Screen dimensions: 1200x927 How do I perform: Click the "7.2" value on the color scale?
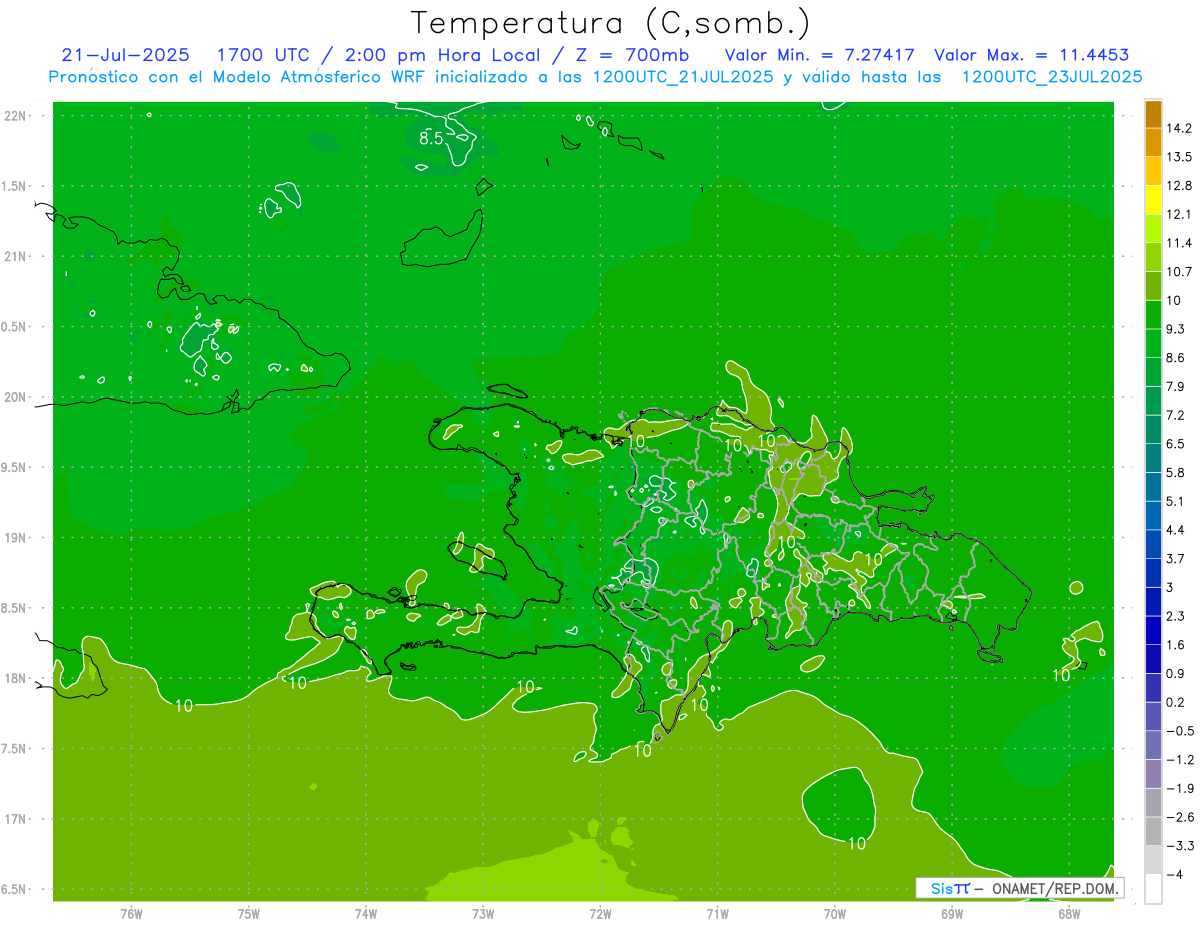1175,415
